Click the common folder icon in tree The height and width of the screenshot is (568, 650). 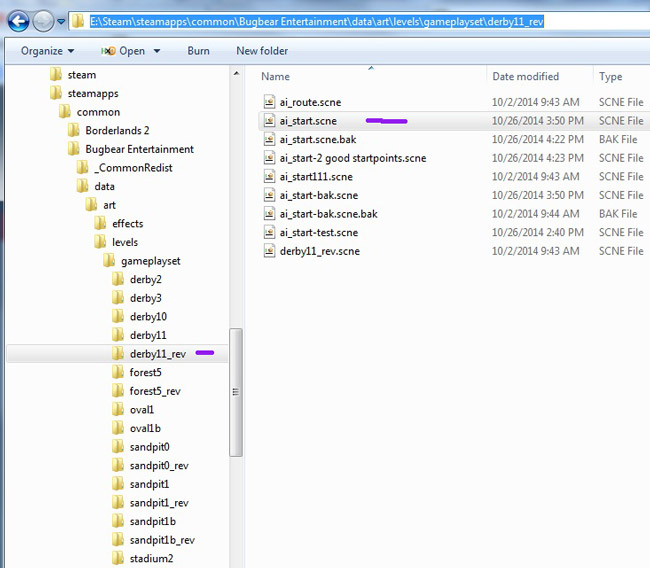(x=65, y=112)
